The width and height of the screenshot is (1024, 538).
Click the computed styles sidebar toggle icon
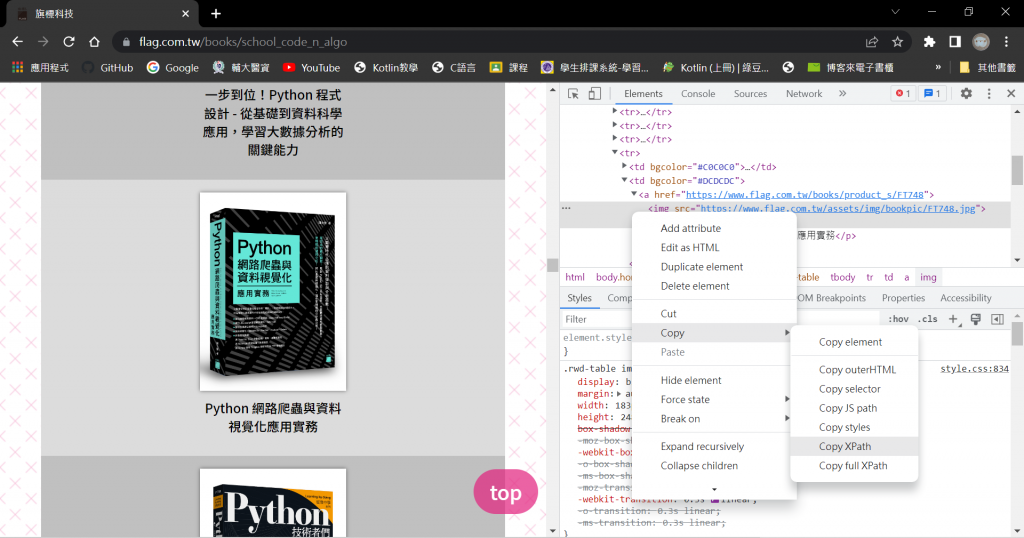tap(997, 319)
